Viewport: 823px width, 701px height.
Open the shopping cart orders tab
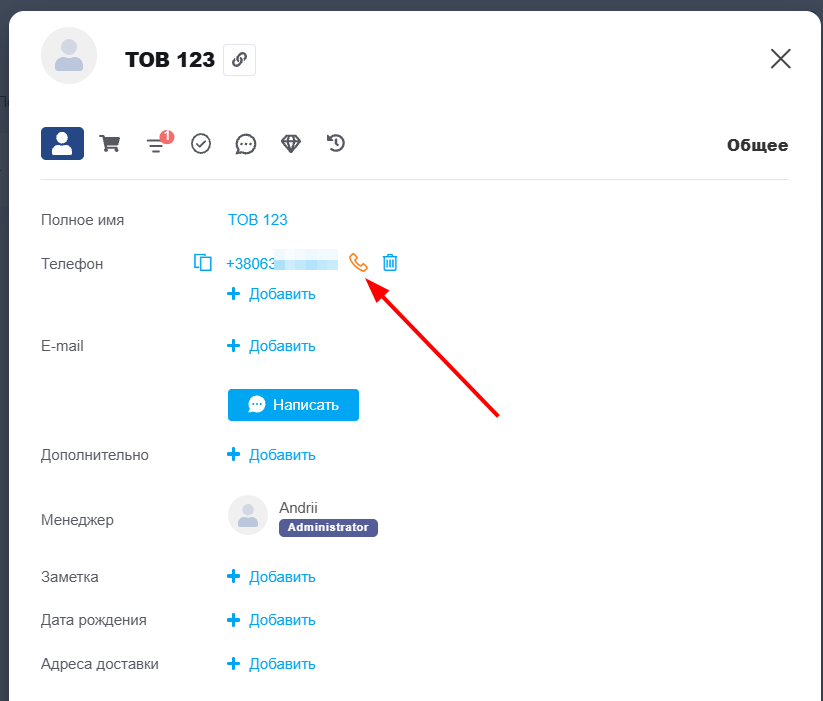pyautogui.click(x=110, y=144)
